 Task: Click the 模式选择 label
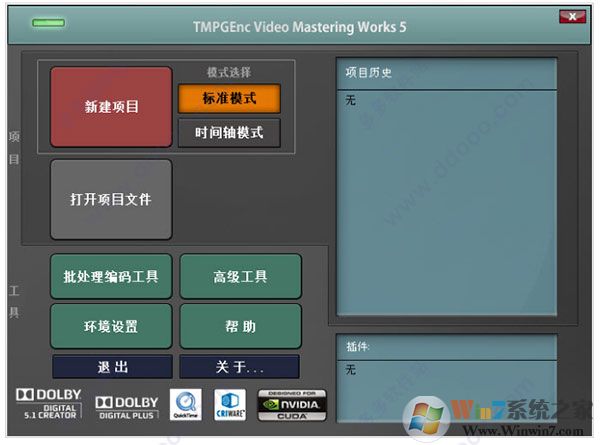click(229, 72)
